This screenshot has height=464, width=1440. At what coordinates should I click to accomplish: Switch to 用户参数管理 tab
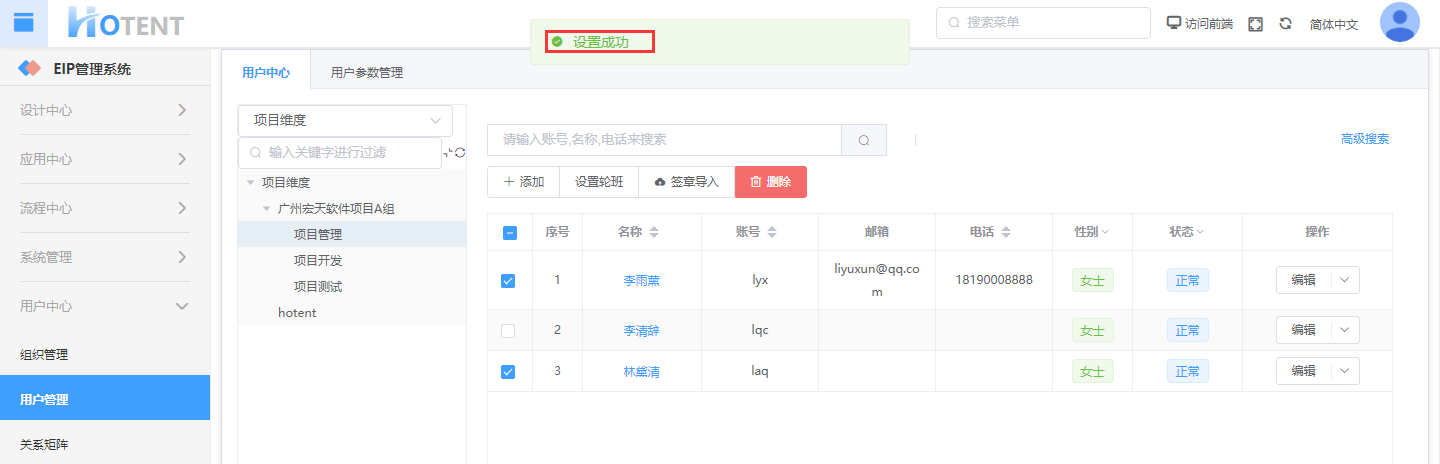coord(366,72)
